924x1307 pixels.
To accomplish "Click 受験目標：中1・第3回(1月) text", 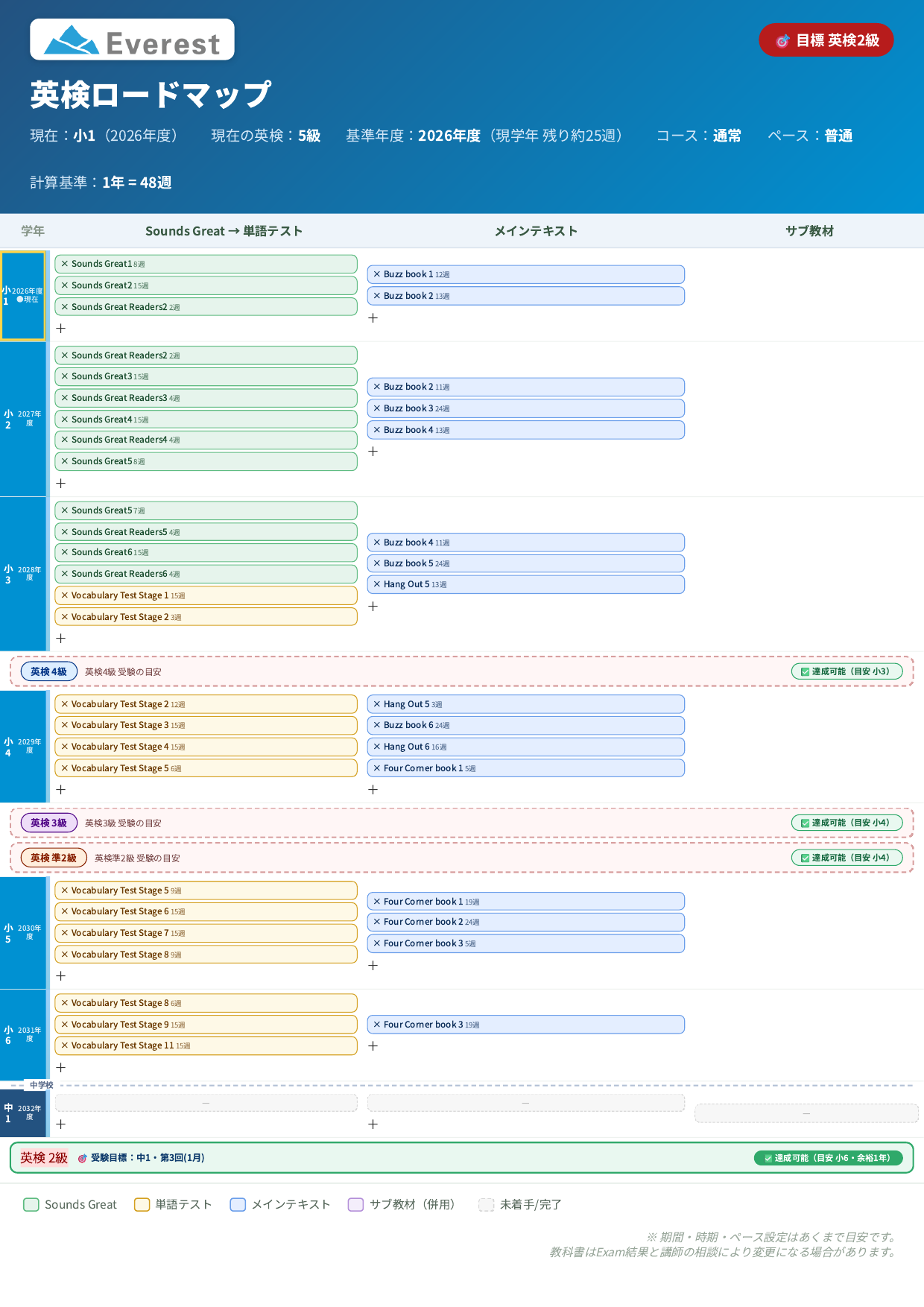I will (148, 1158).
